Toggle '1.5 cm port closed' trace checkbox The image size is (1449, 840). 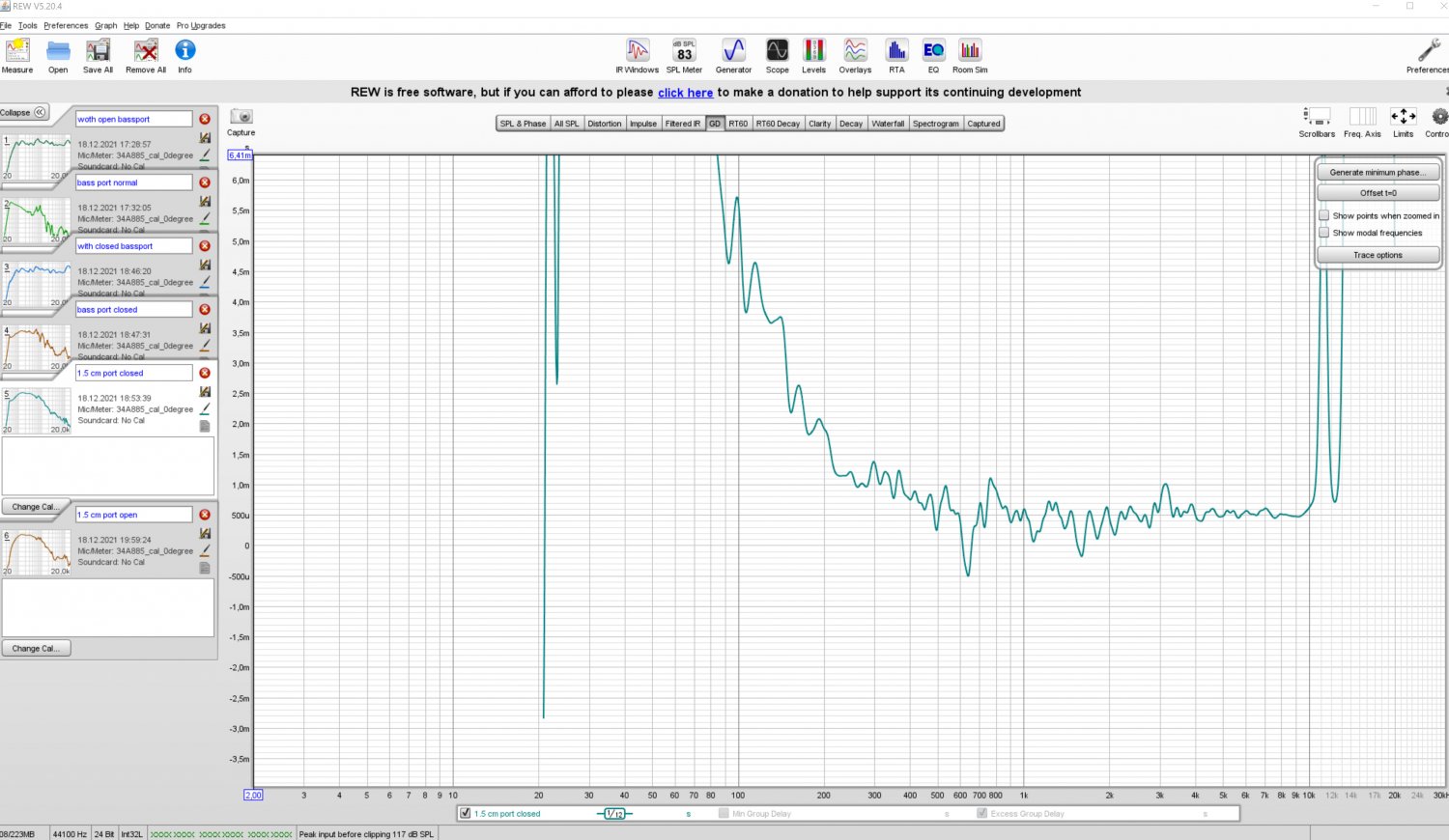click(x=466, y=814)
